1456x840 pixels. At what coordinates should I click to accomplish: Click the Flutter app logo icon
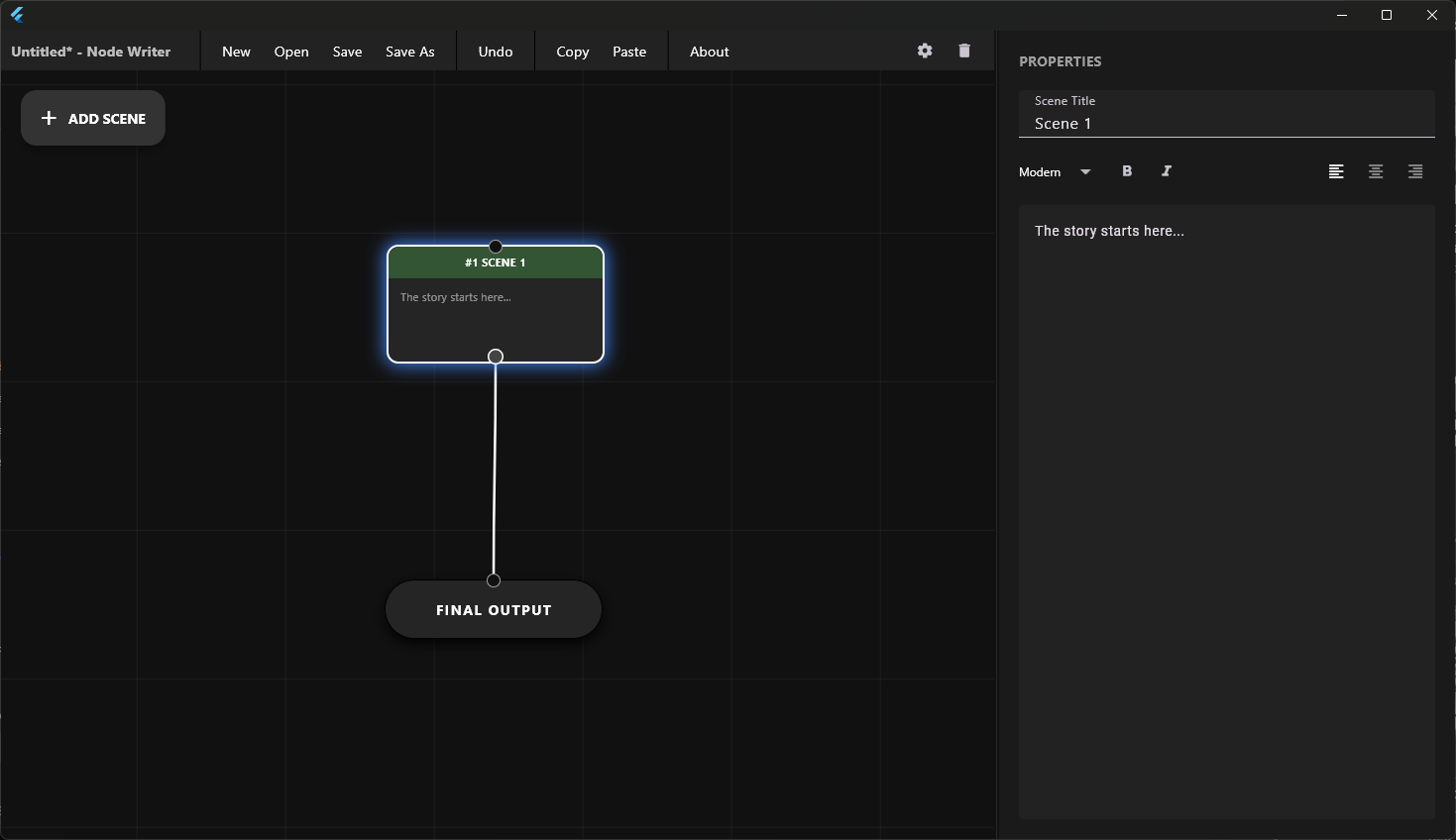tap(17, 15)
